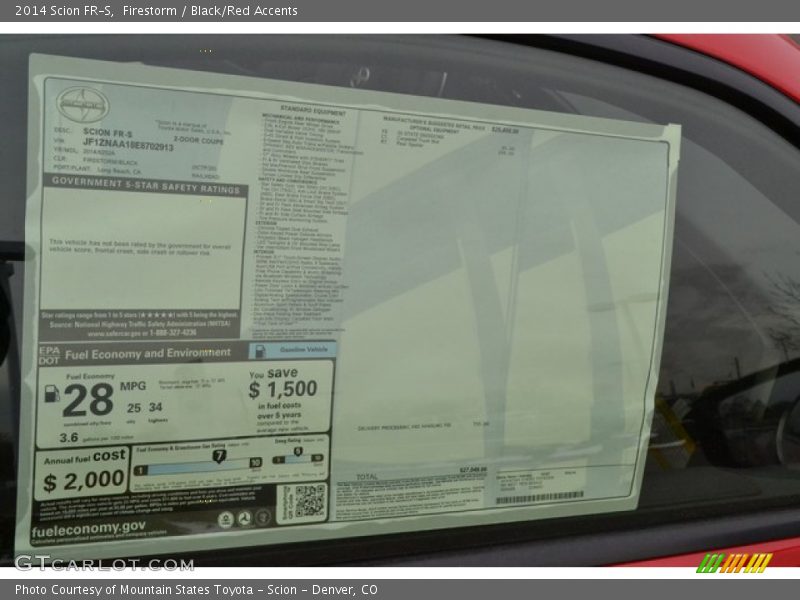Click the VIN 'JF1ZNAA19E8702913'

[x=128, y=144]
